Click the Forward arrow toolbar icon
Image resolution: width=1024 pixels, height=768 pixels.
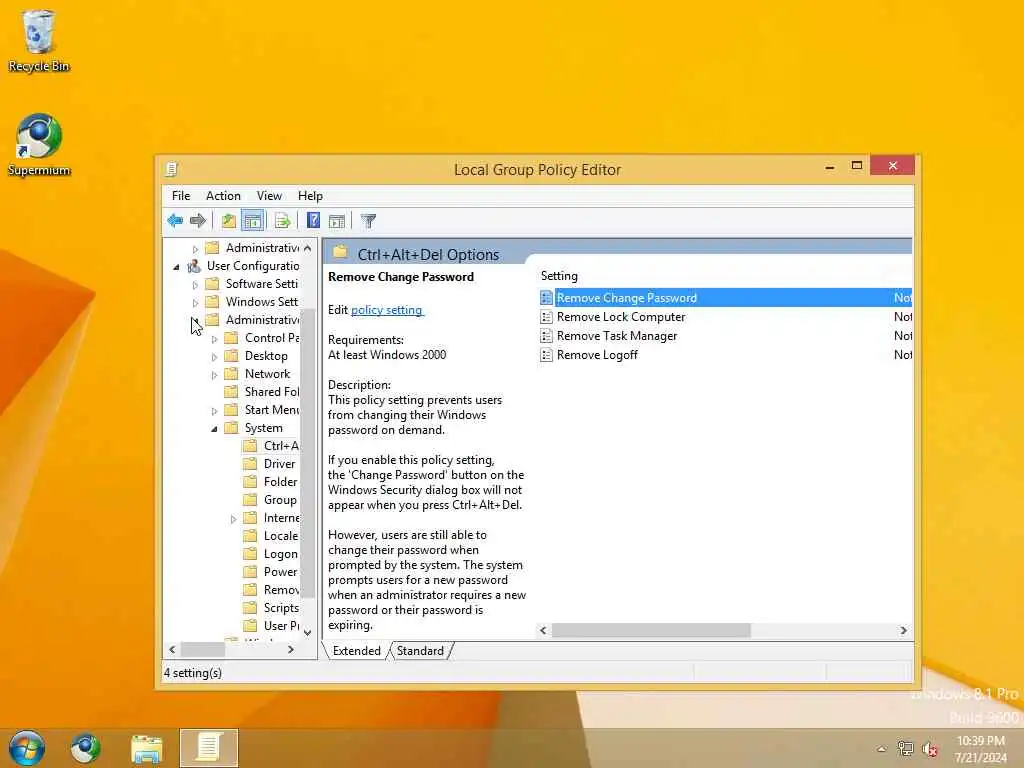(x=198, y=221)
